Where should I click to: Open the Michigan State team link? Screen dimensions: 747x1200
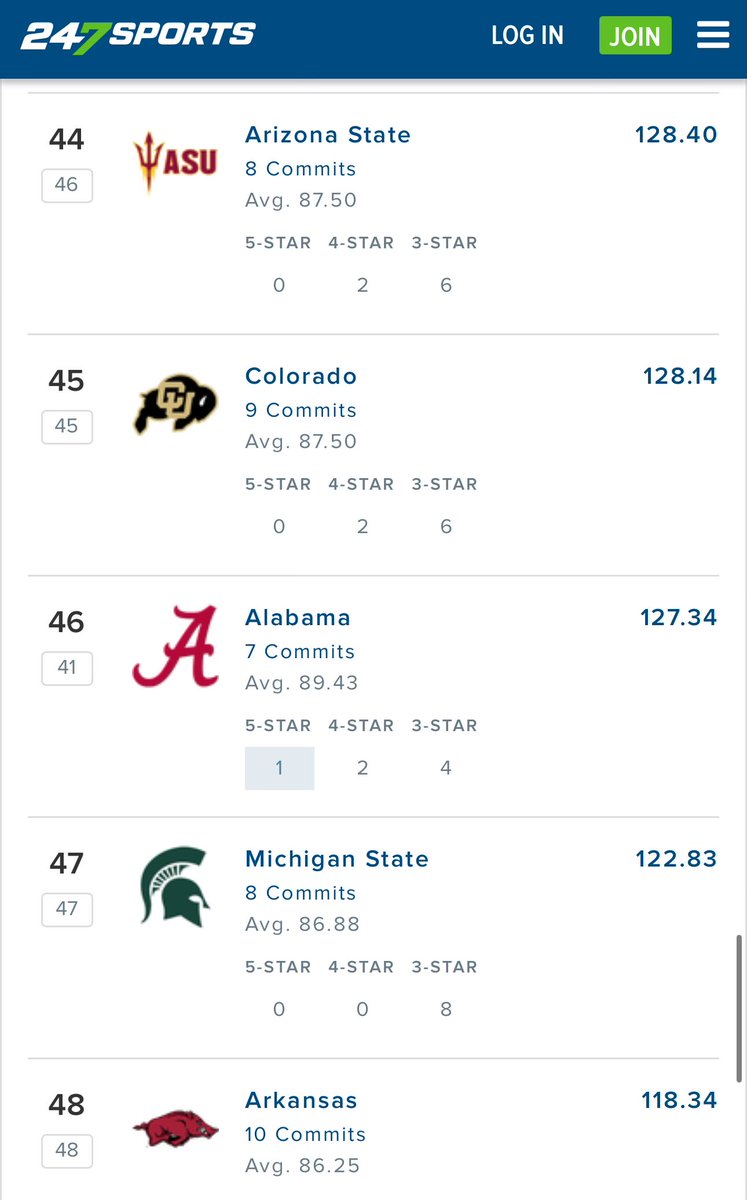tap(337, 859)
